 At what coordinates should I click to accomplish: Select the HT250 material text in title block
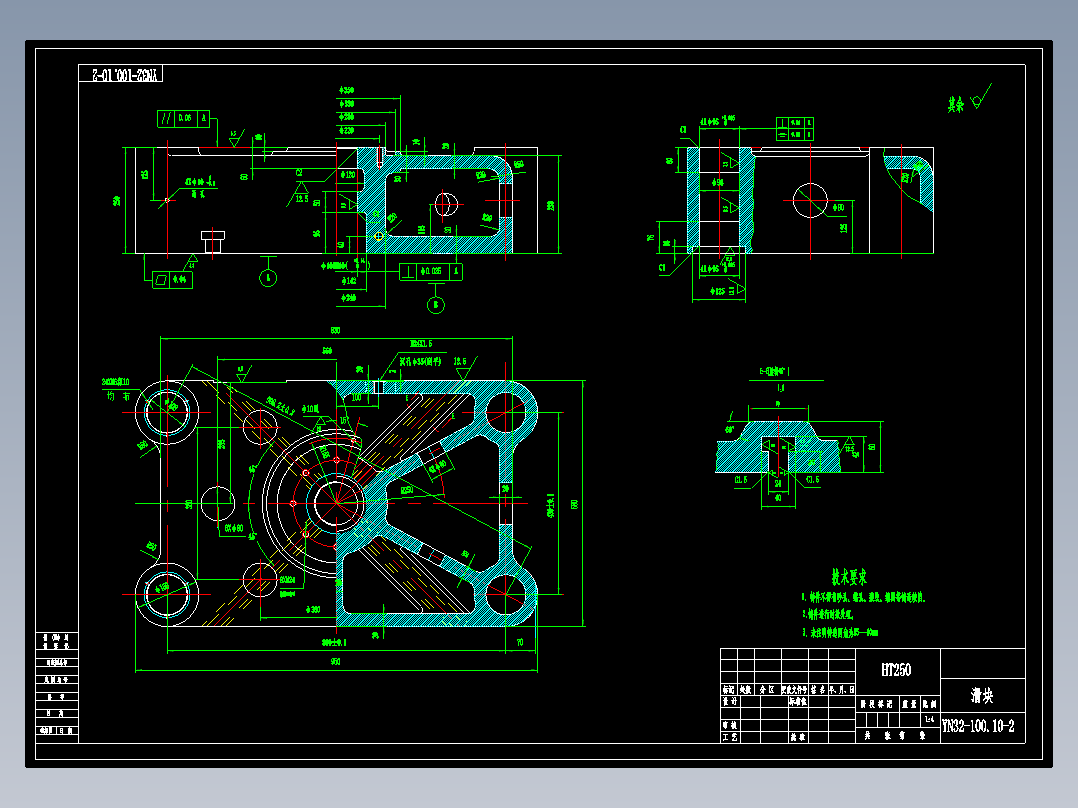click(x=896, y=670)
